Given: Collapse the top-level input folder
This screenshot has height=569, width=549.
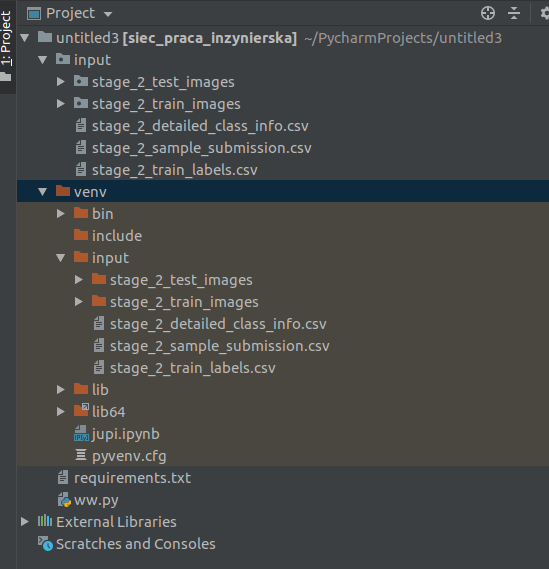Looking at the screenshot, I should [42, 60].
